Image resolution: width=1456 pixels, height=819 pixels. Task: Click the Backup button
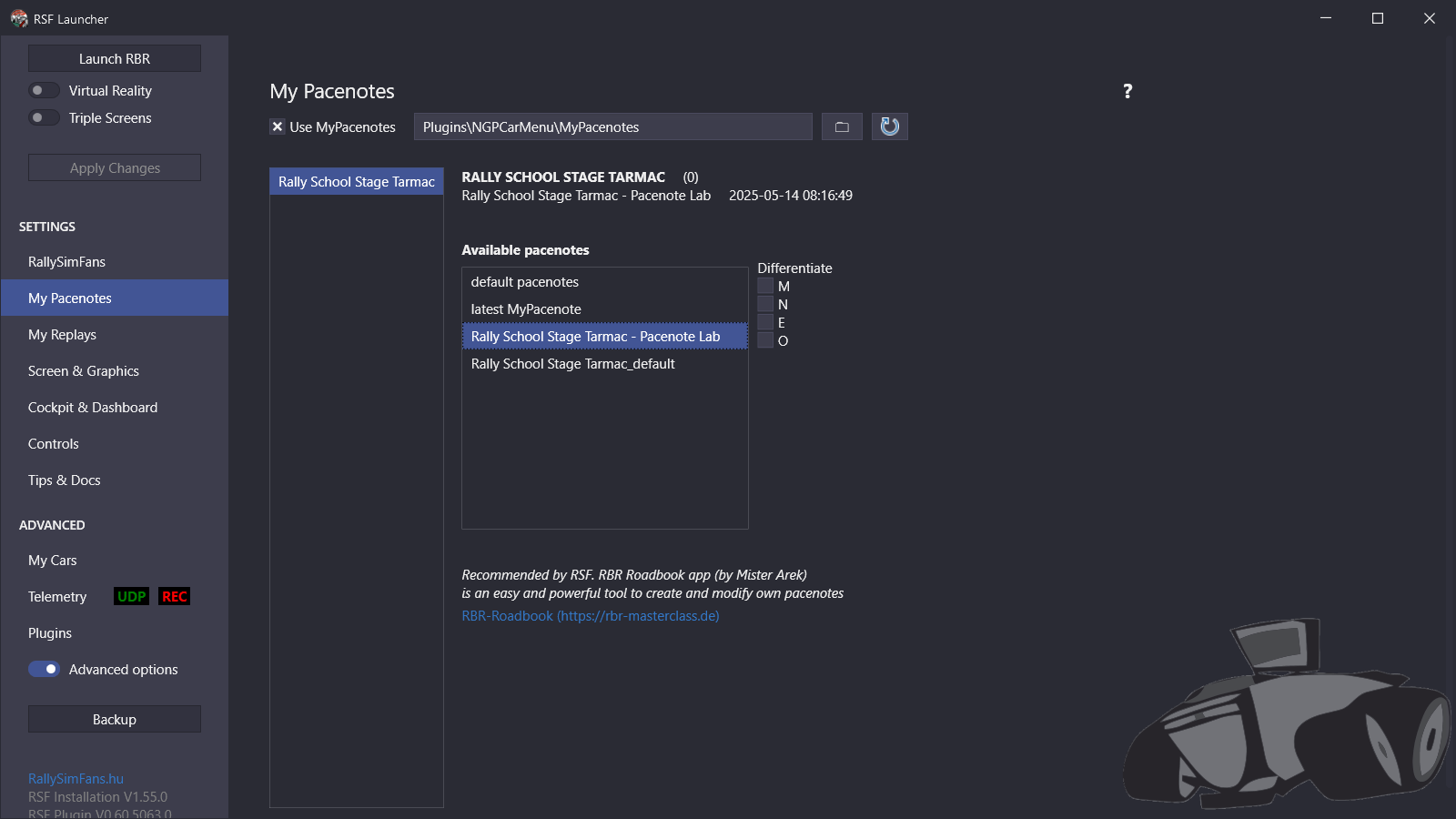point(114,718)
